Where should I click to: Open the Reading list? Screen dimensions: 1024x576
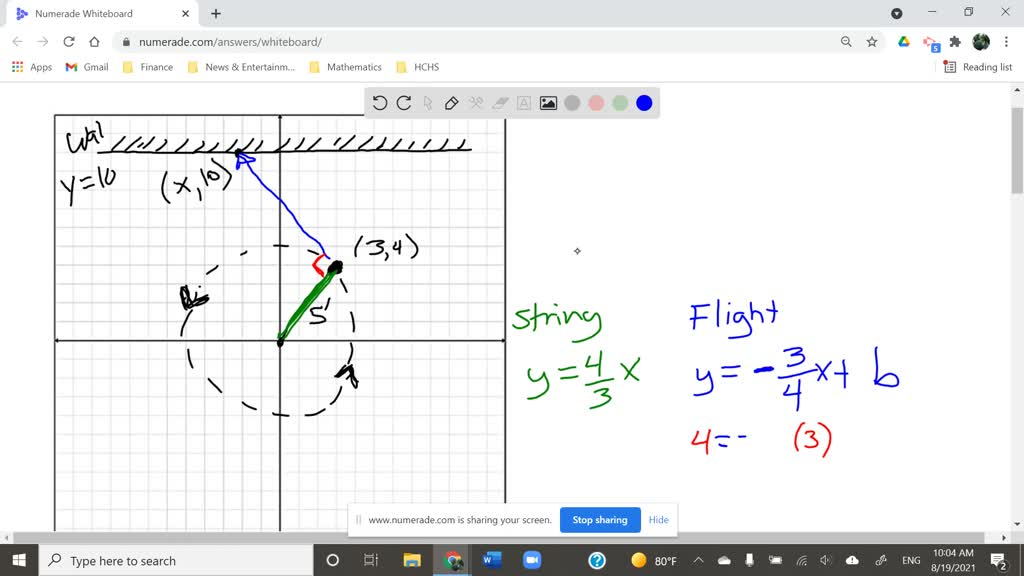click(978, 67)
